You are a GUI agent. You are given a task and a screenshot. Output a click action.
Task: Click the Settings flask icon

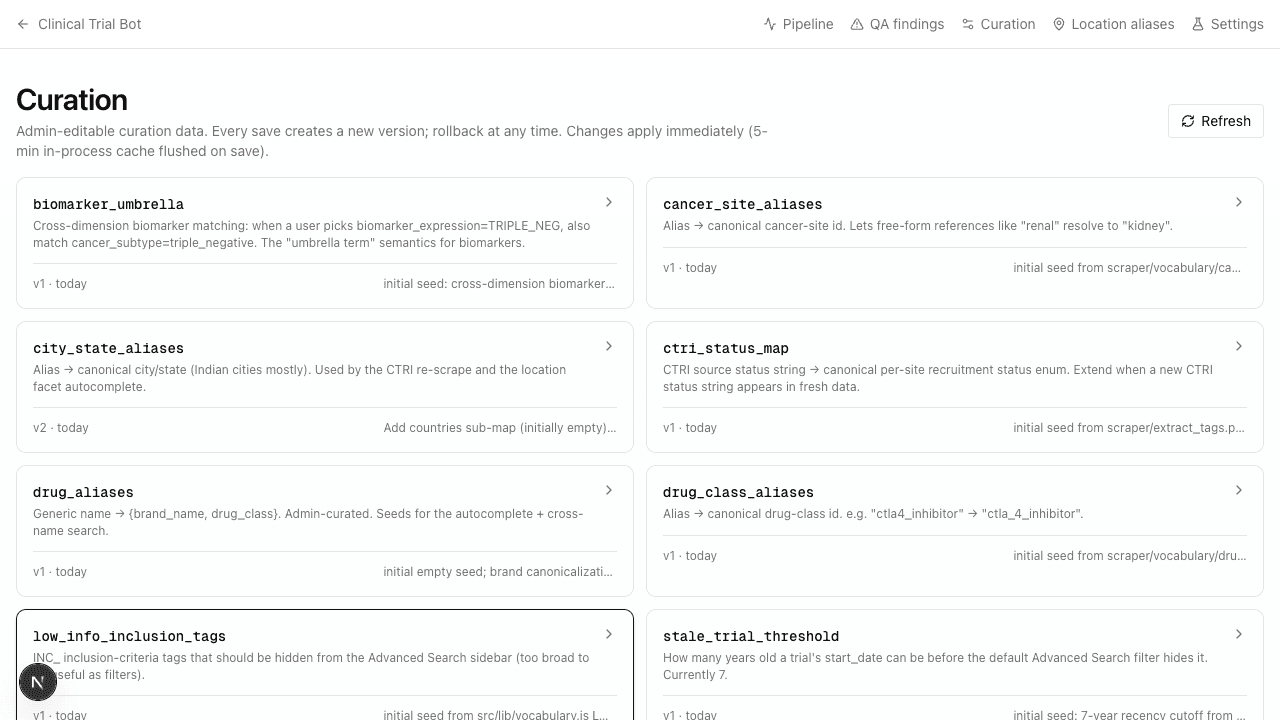[x=1198, y=24]
